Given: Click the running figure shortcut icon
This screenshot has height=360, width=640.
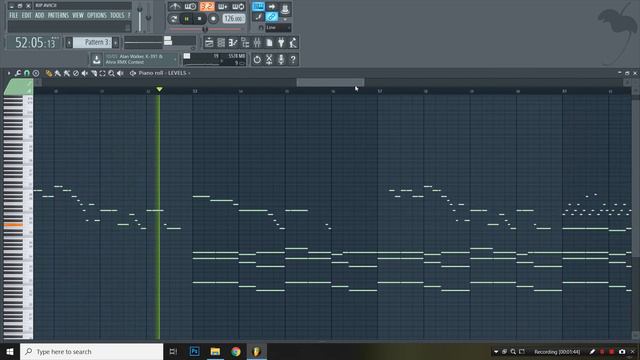Looking at the screenshot, I should coord(293,42).
